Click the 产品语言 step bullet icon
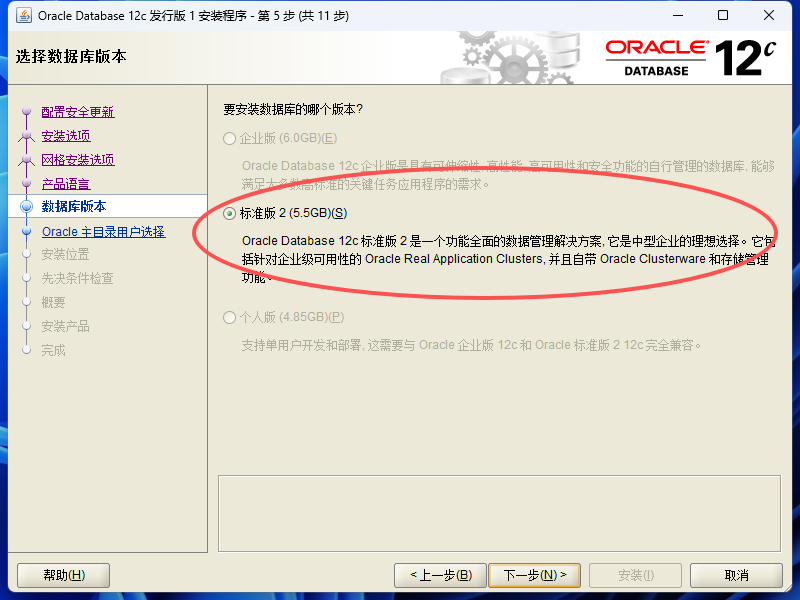This screenshot has height=600, width=800. 27,183
